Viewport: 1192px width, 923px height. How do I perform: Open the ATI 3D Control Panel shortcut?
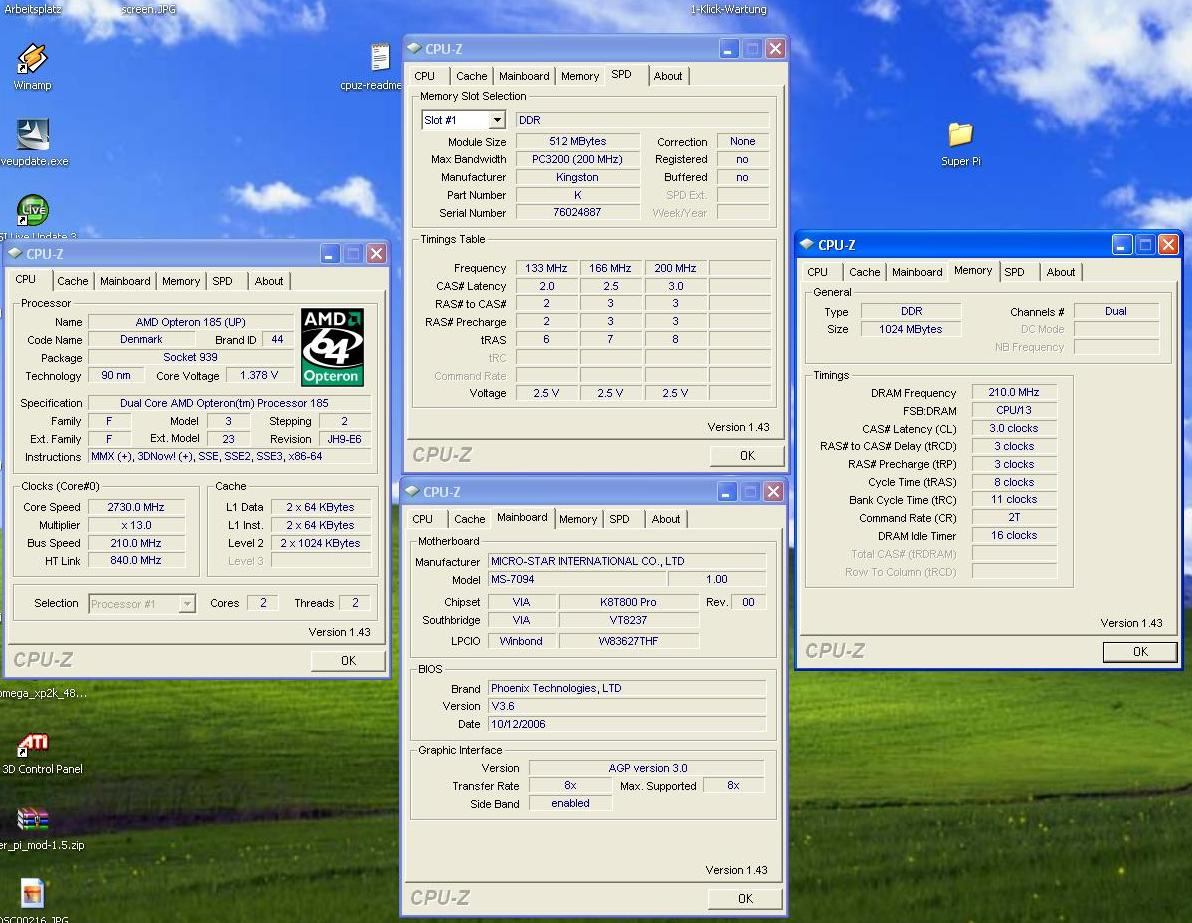tap(33, 744)
